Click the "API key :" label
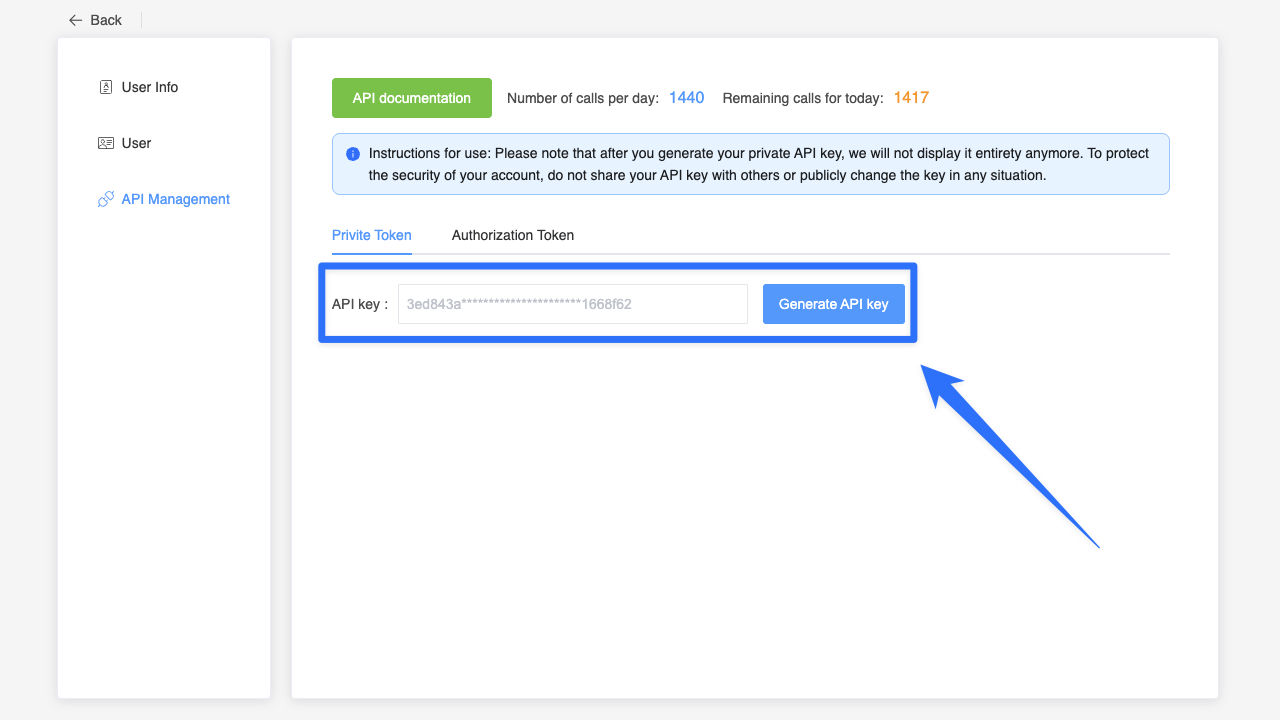 click(360, 304)
